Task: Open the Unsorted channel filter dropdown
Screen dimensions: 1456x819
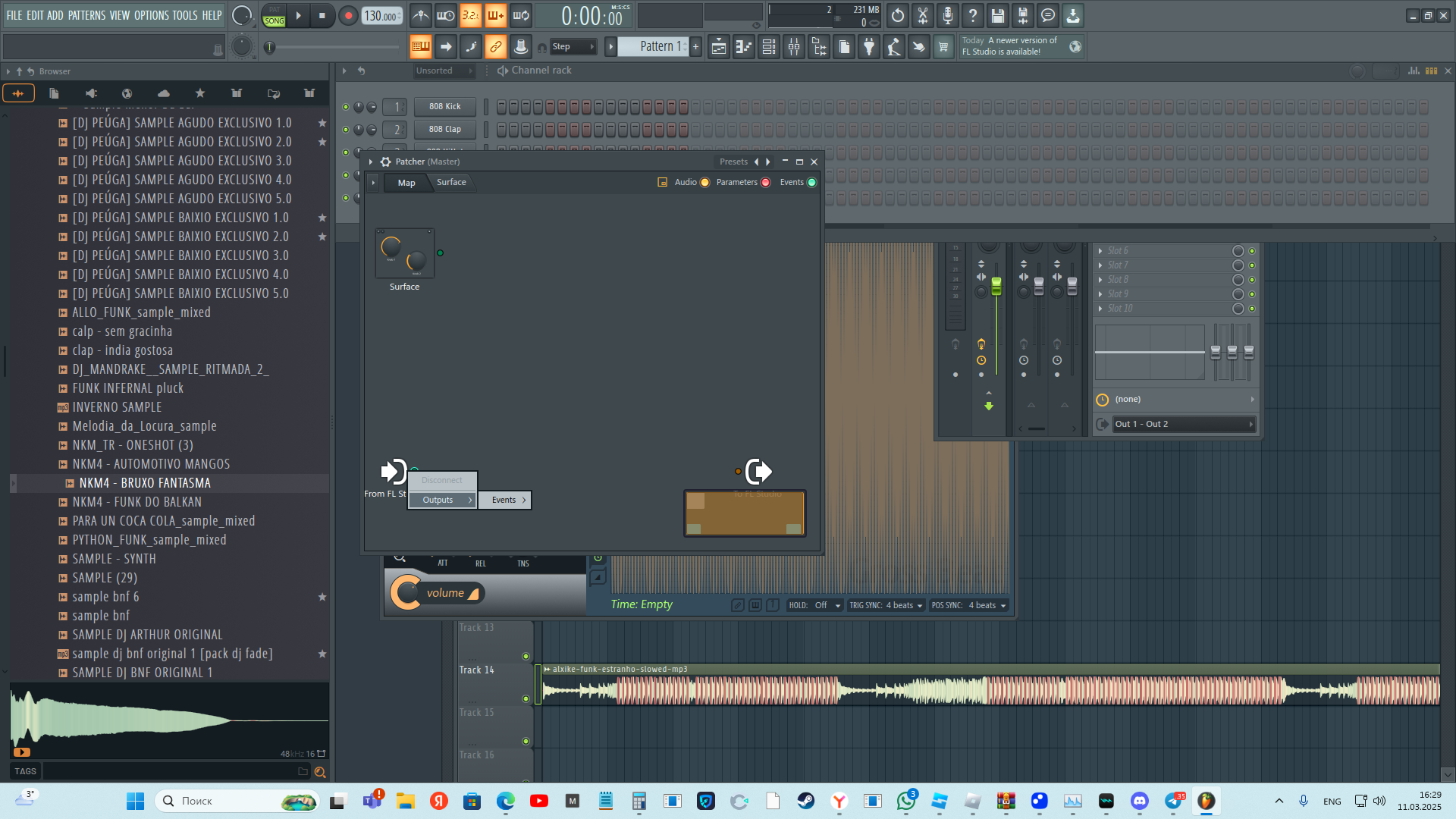Action: 444,71
